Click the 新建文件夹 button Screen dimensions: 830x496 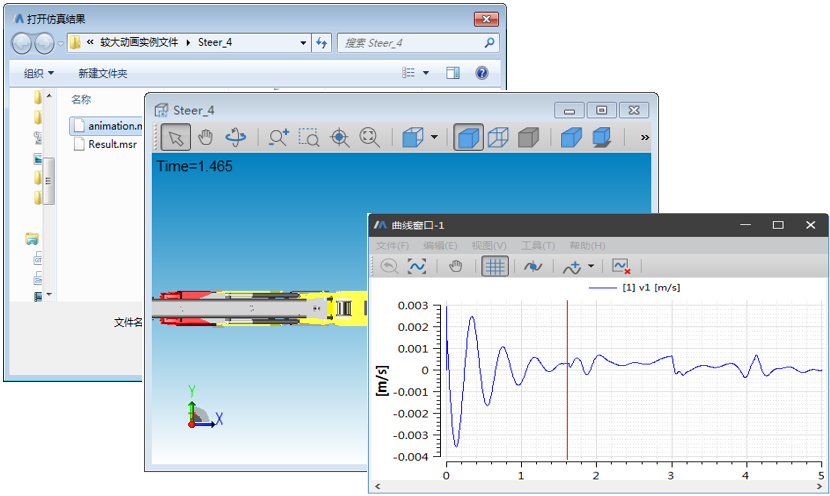pyautogui.click(x=103, y=73)
